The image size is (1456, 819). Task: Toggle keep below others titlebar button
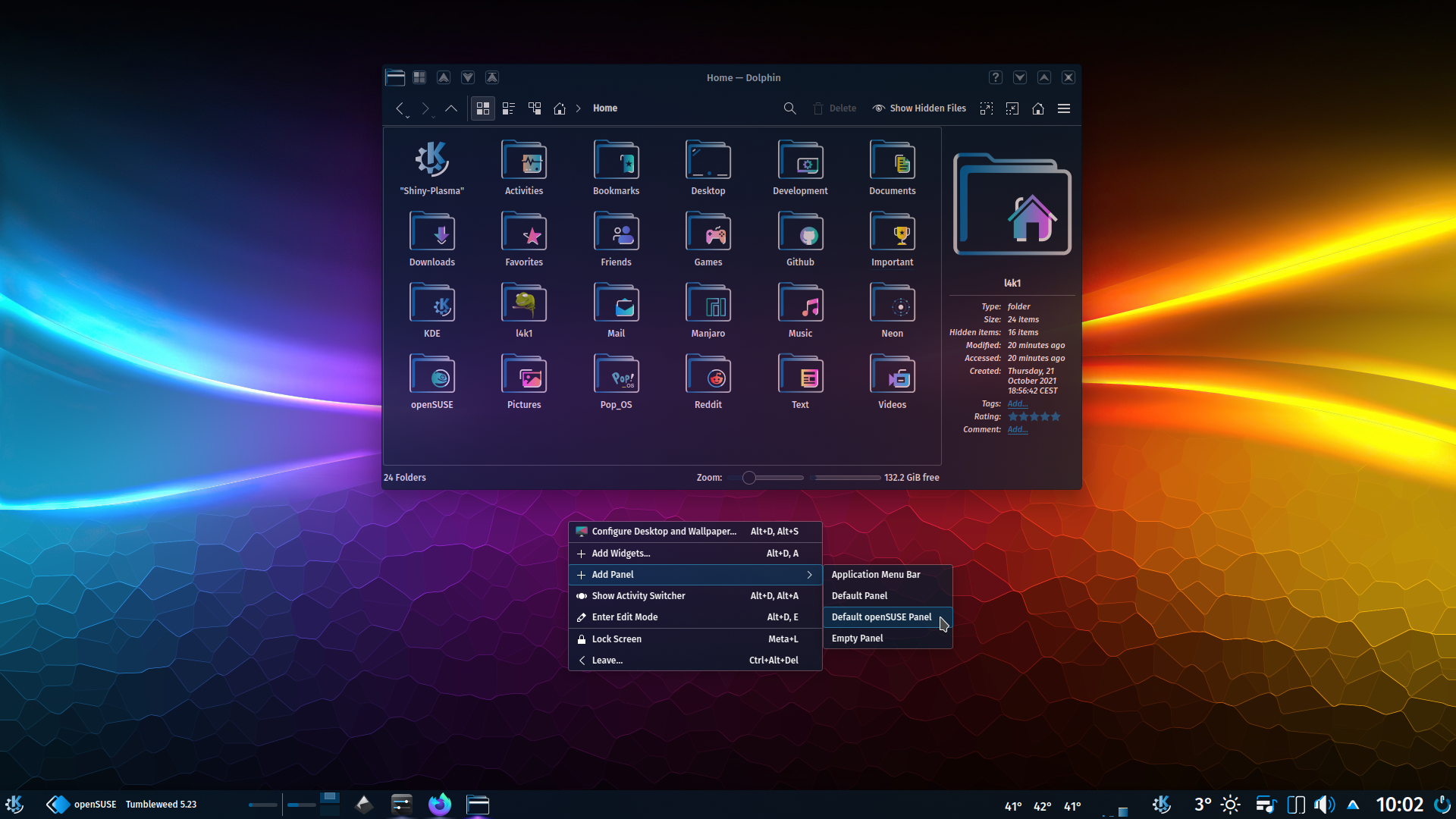pos(468,77)
